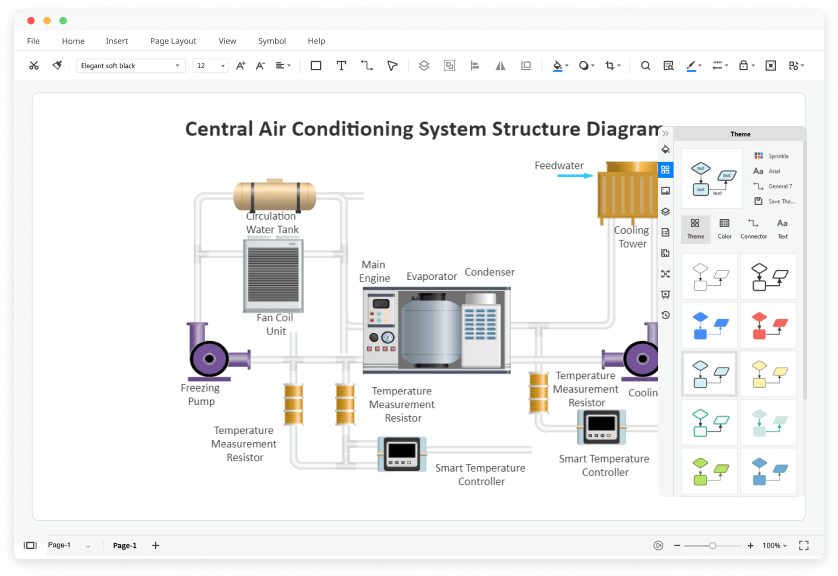The image size is (838, 576).
Task: Open the components tools dropdown at toolbar end
Action: click(796, 66)
